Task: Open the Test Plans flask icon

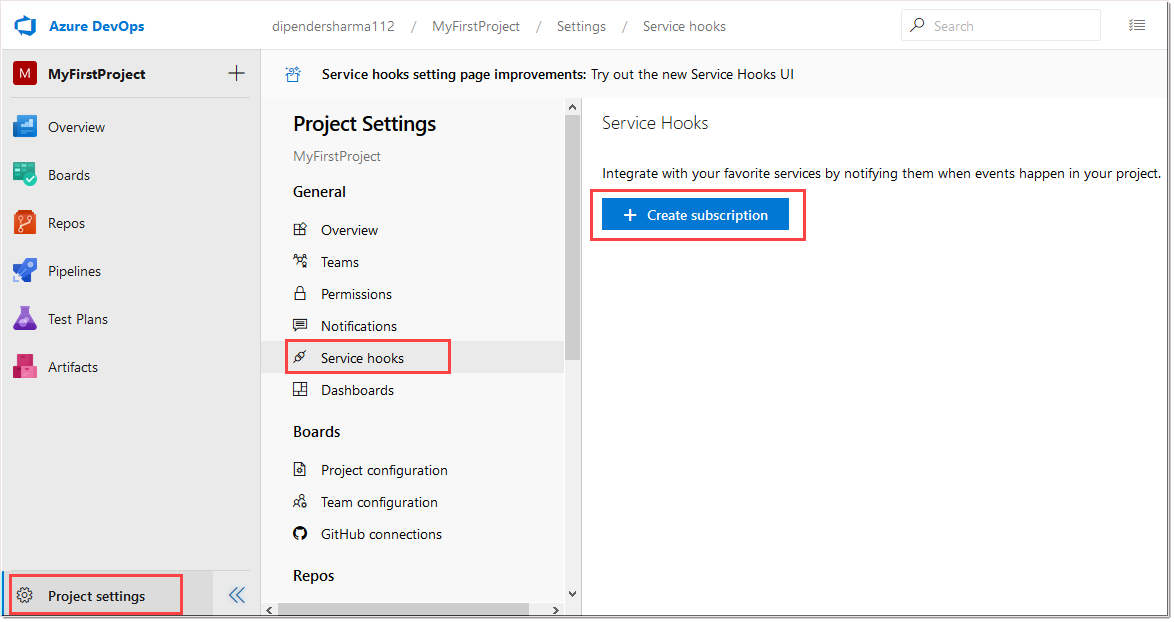Action: (25, 319)
